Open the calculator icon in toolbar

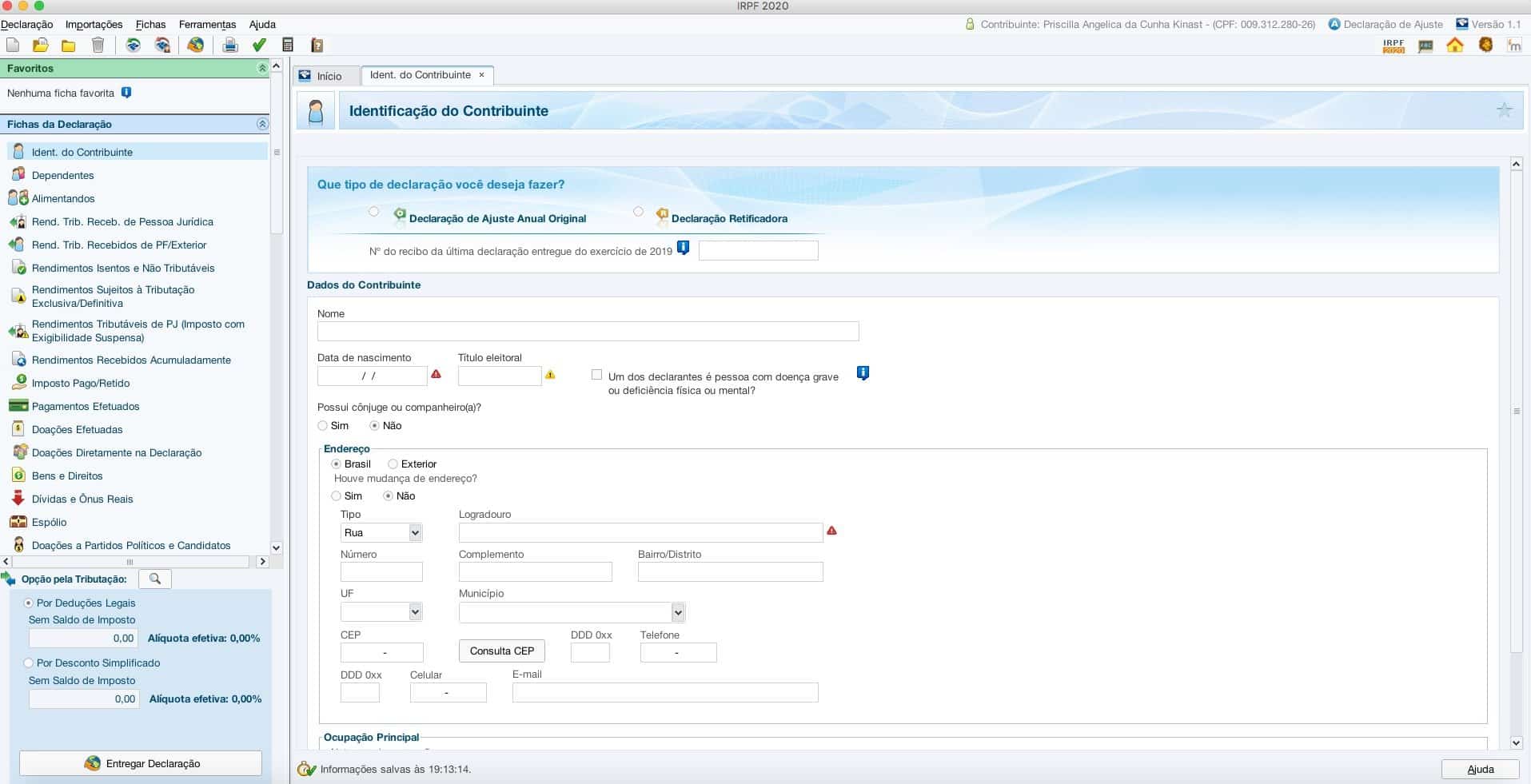(x=288, y=46)
